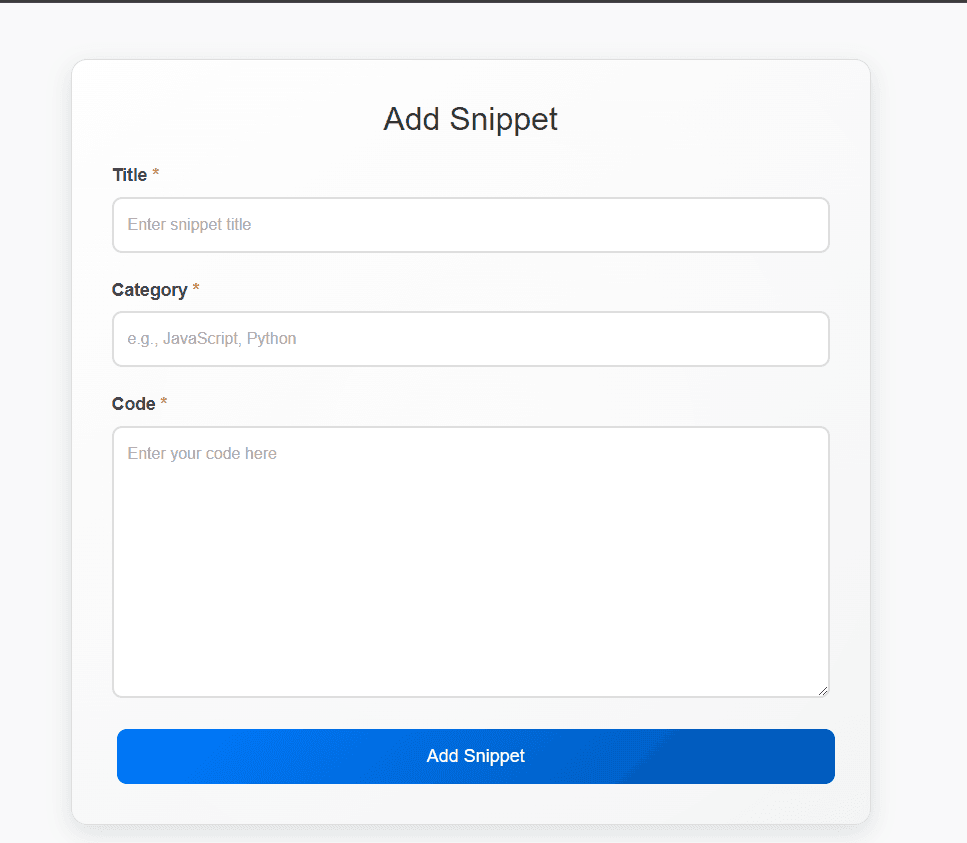Click empty card area beneath the blue button
The width and height of the screenshot is (967, 843).
470,804
